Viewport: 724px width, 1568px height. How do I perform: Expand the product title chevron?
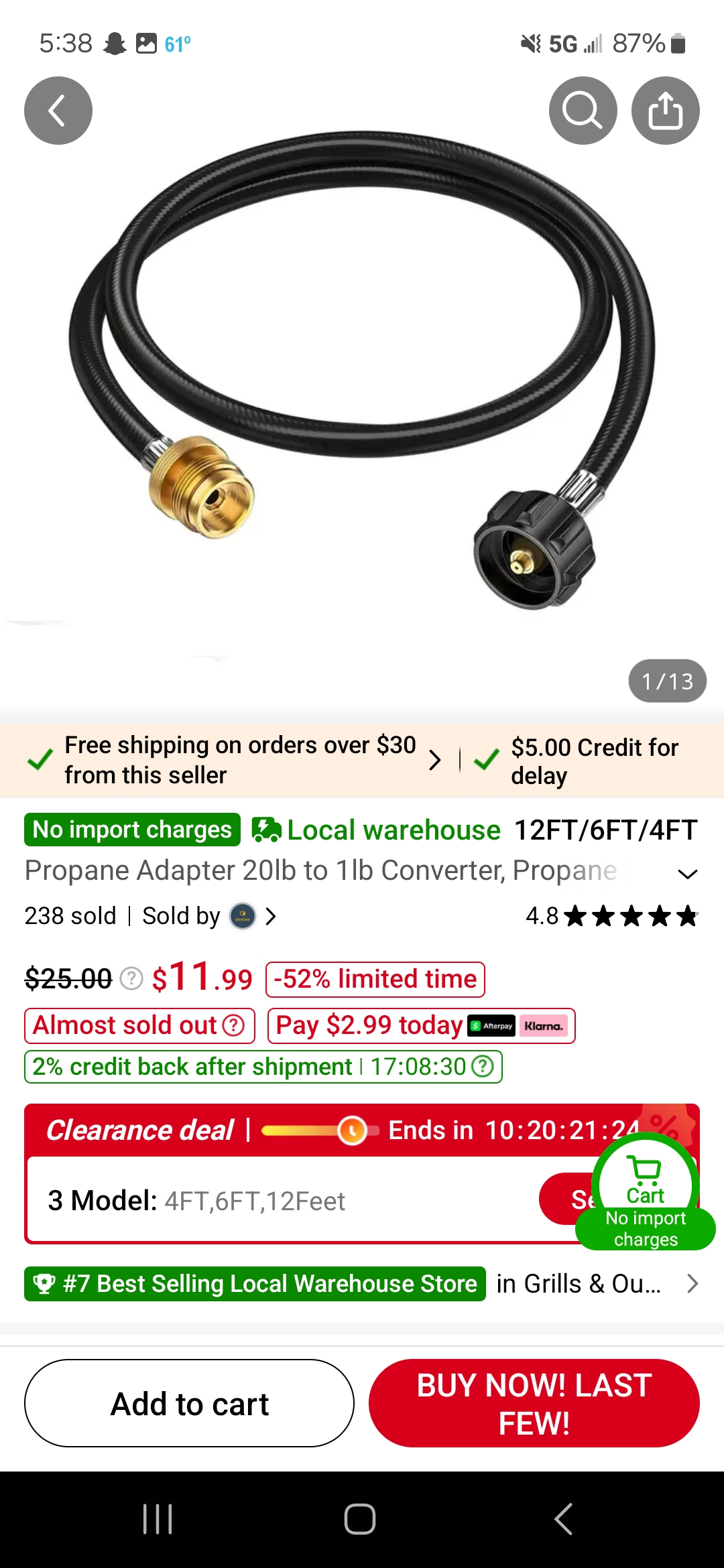[x=687, y=874]
